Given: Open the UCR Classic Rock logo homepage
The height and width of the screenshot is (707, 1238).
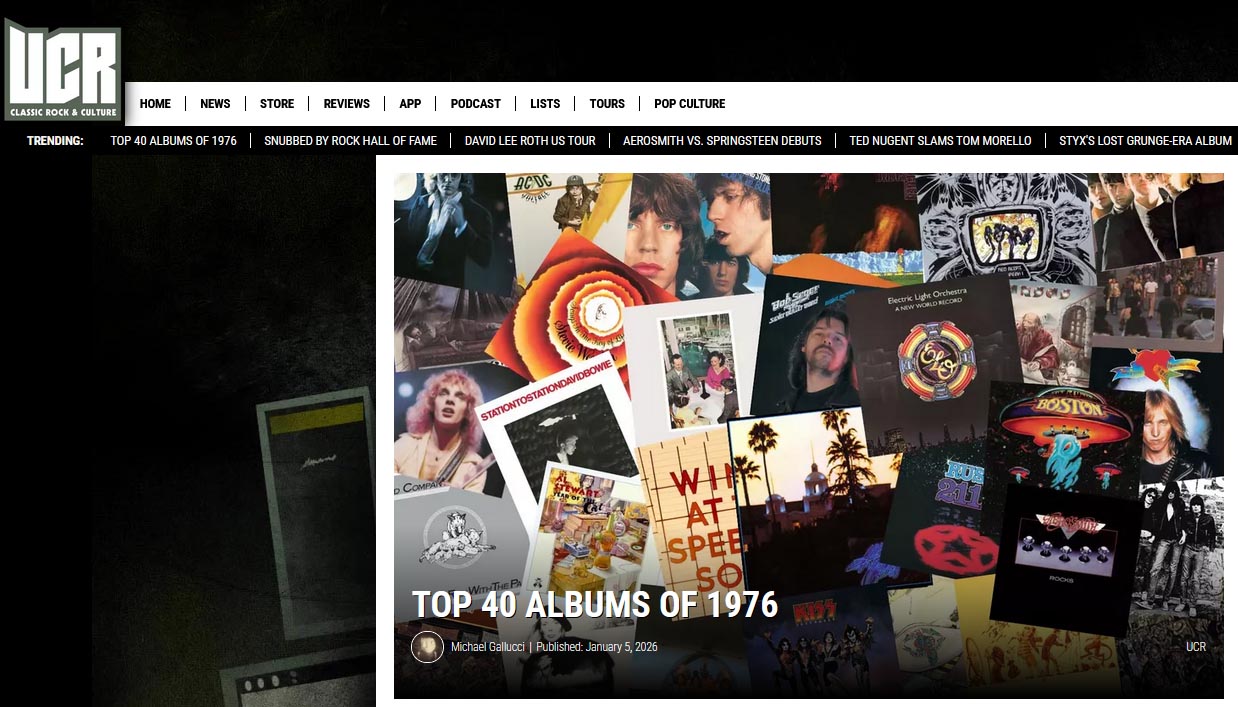Looking at the screenshot, I should 62,71.
